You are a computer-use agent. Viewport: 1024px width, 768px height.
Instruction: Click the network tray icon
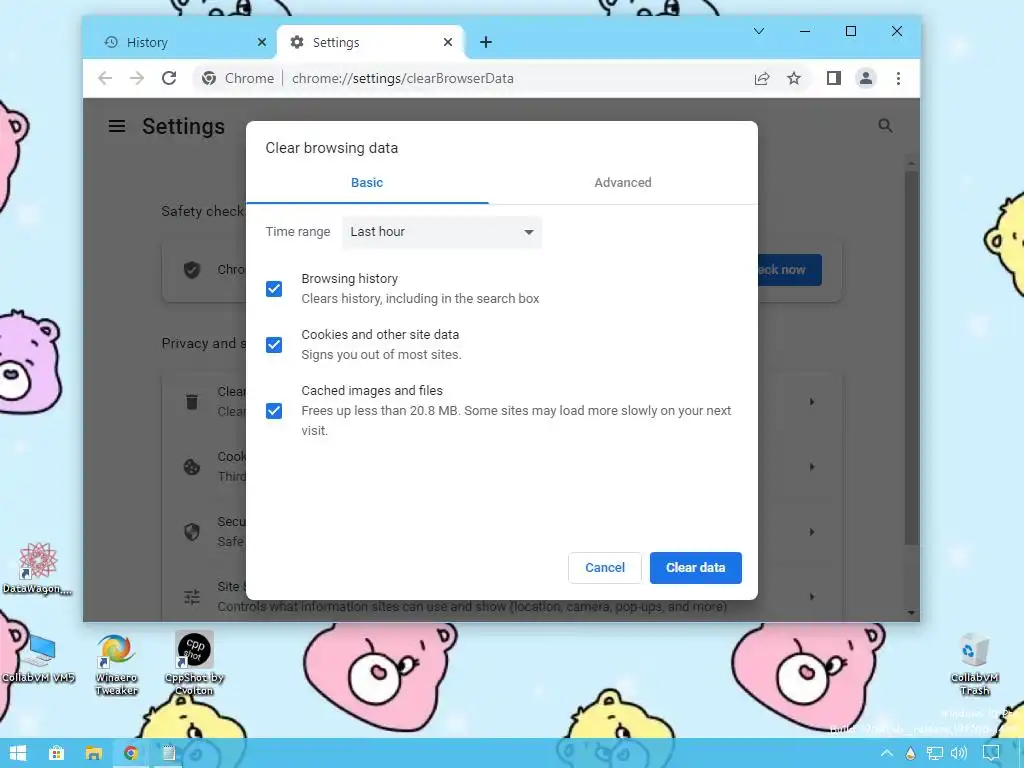pos(935,754)
